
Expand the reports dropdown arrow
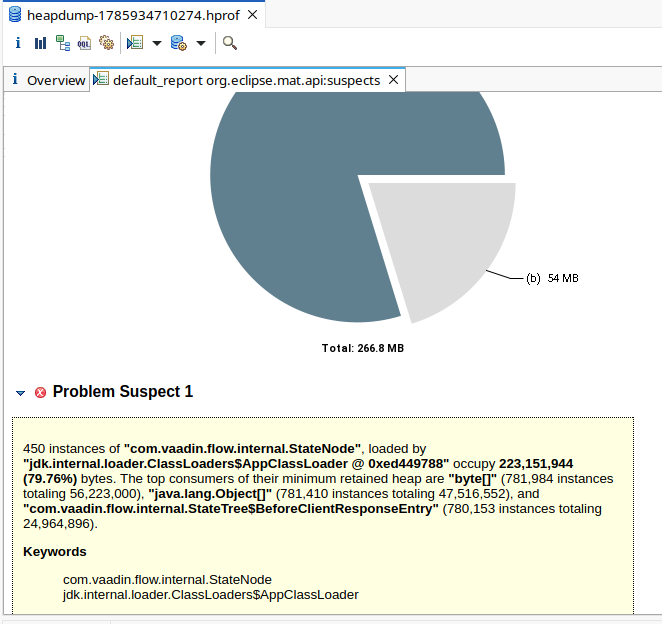click(157, 43)
